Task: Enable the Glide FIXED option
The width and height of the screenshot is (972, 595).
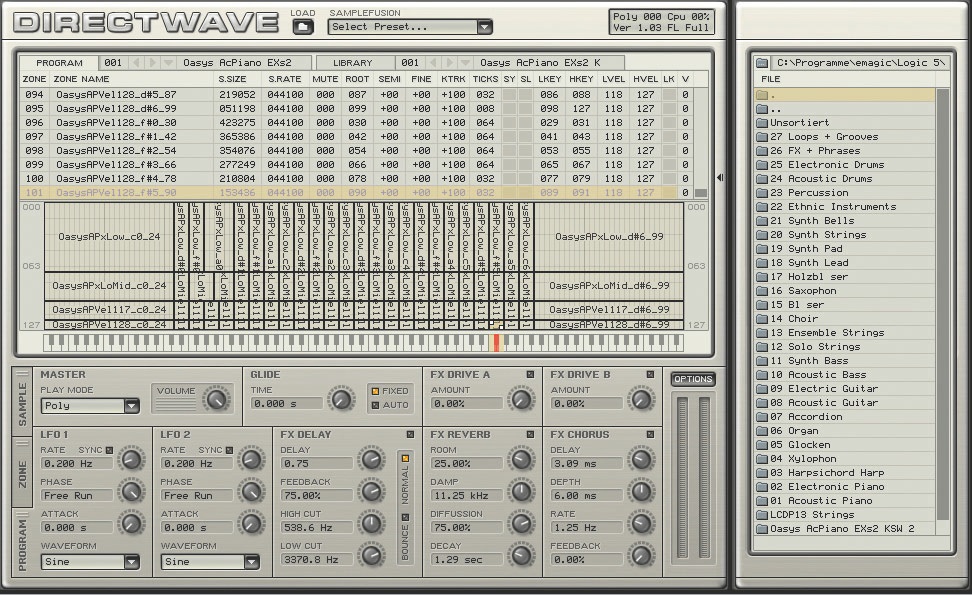Action: 375,391
